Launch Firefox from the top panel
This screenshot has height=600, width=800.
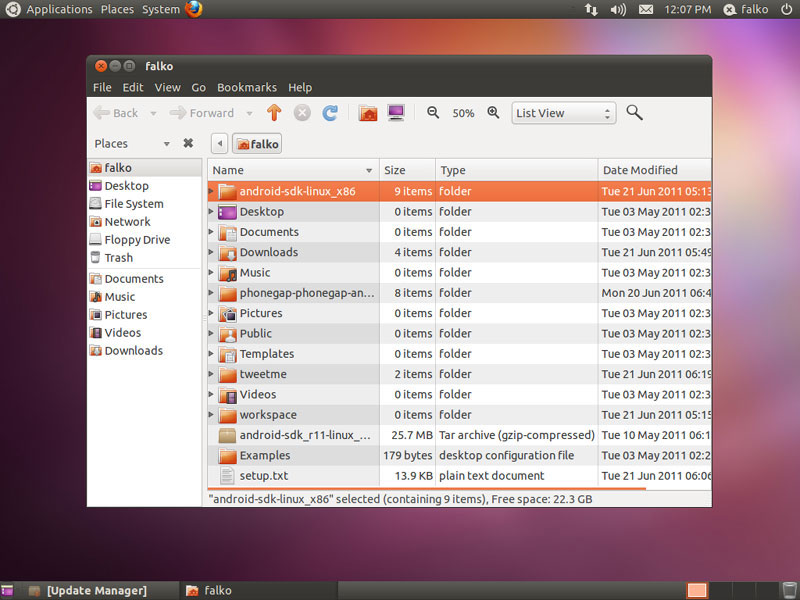point(194,9)
